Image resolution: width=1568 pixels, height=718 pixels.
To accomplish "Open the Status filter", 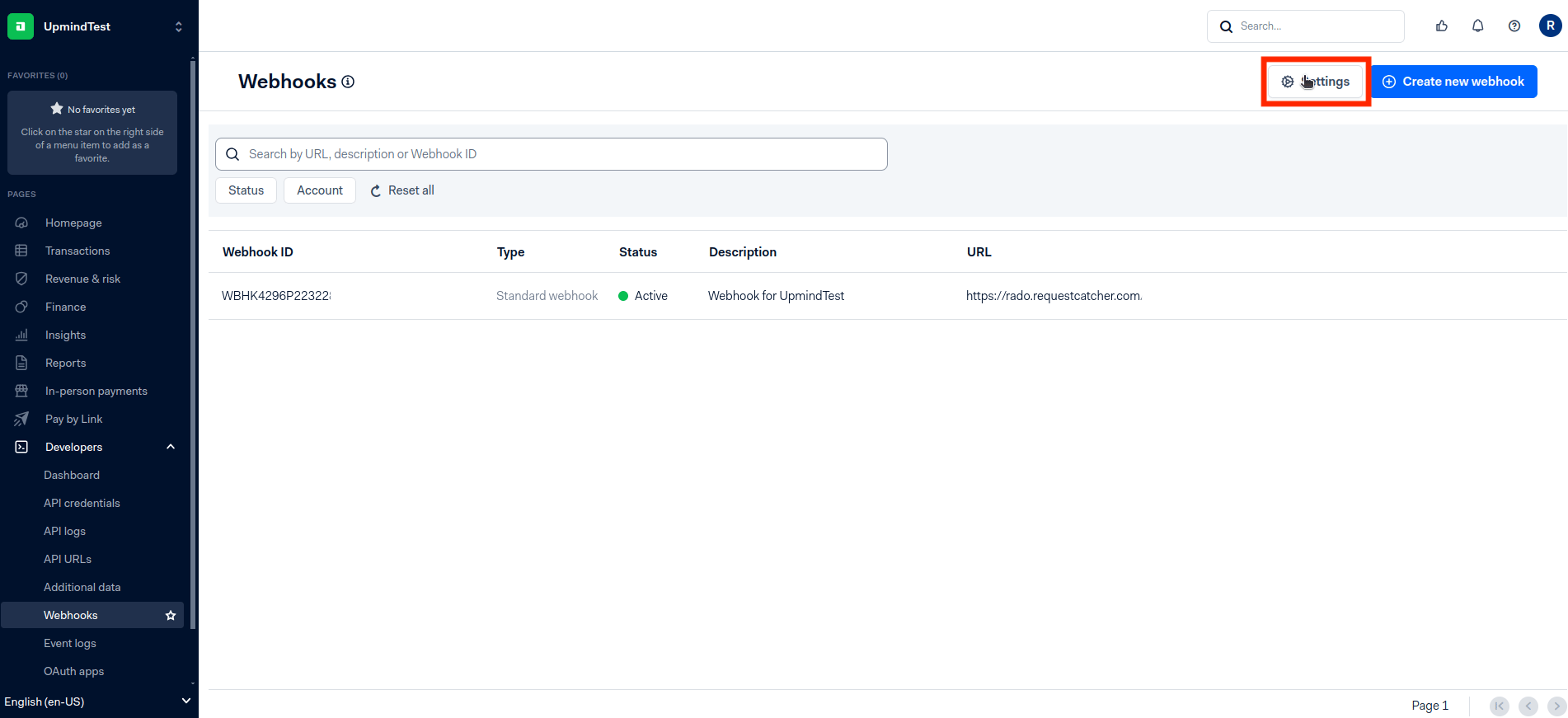I will coord(246,190).
